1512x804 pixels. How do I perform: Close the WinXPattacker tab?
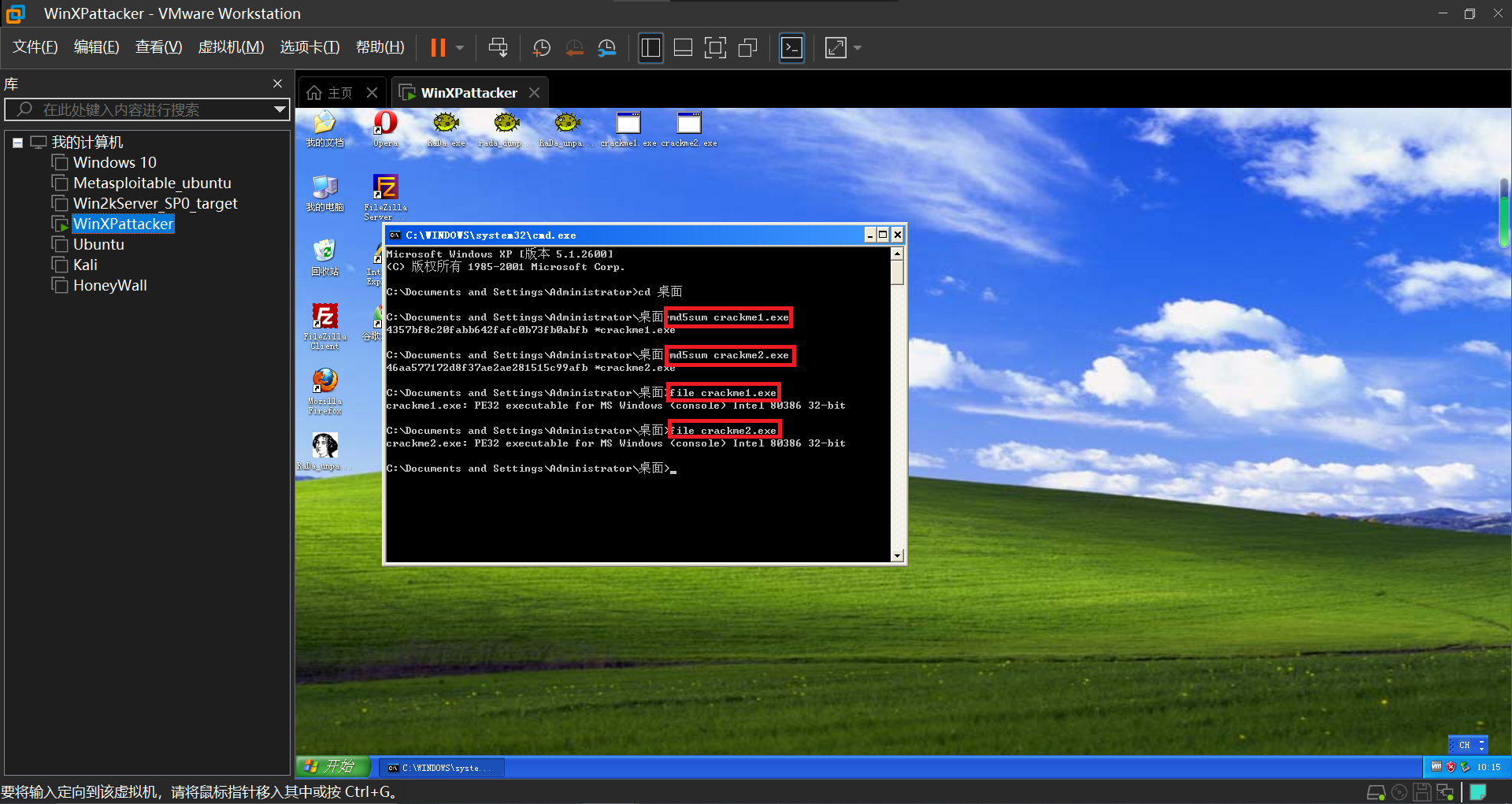pos(535,93)
